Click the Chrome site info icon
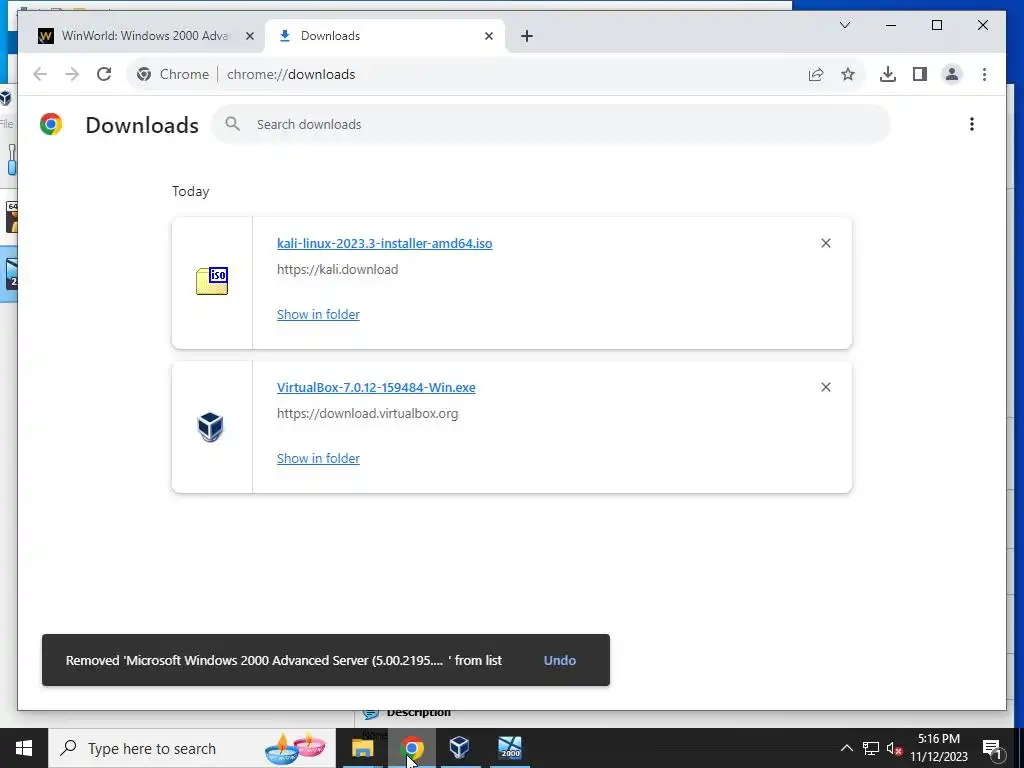Screen dimensions: 1024x768 pos(144,74)
